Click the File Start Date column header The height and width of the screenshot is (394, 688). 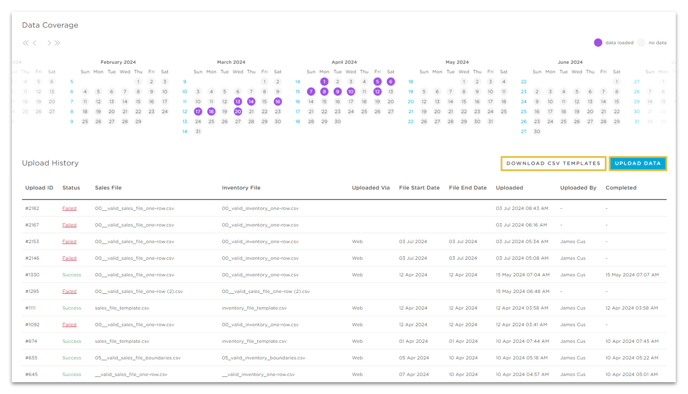pos(419,188)
